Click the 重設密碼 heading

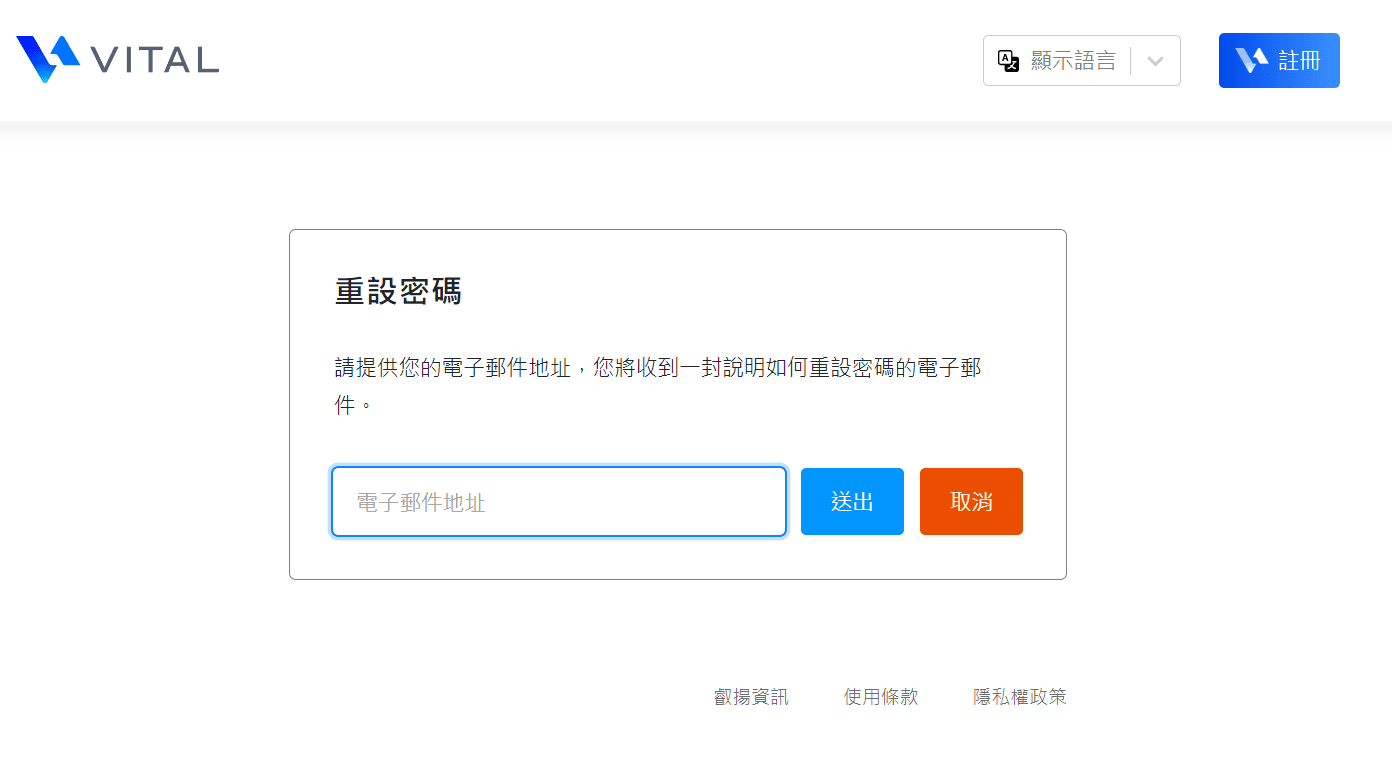[x=398, y=292]
